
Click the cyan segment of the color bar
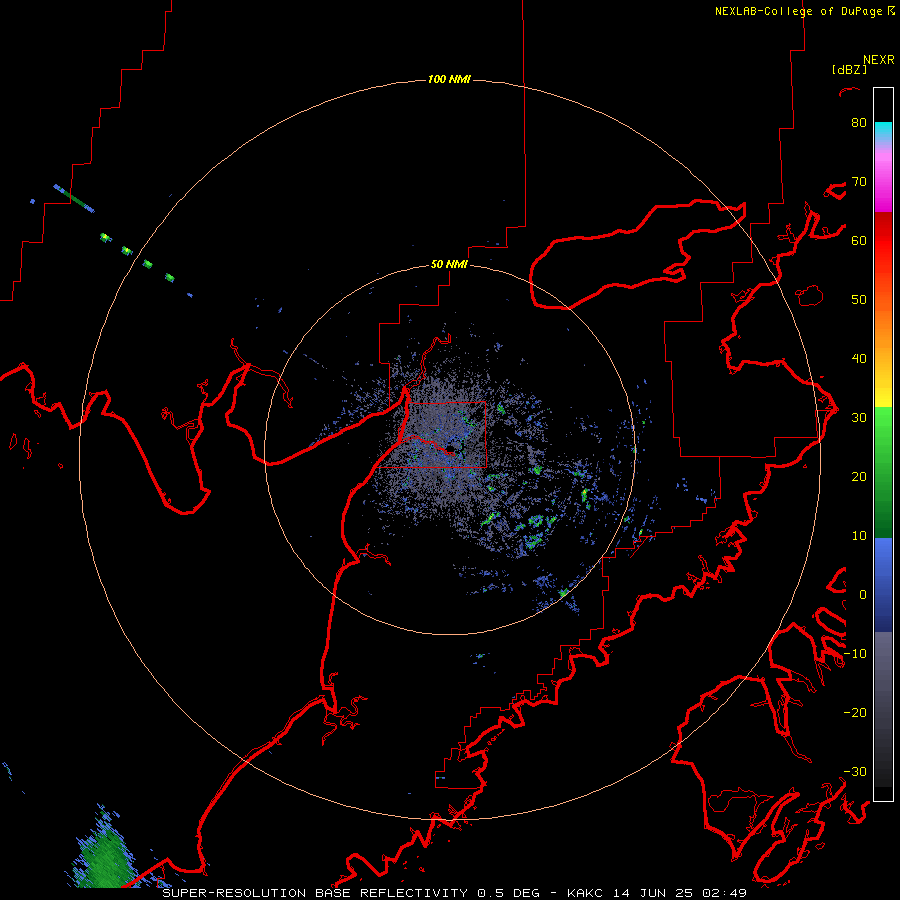883,130
